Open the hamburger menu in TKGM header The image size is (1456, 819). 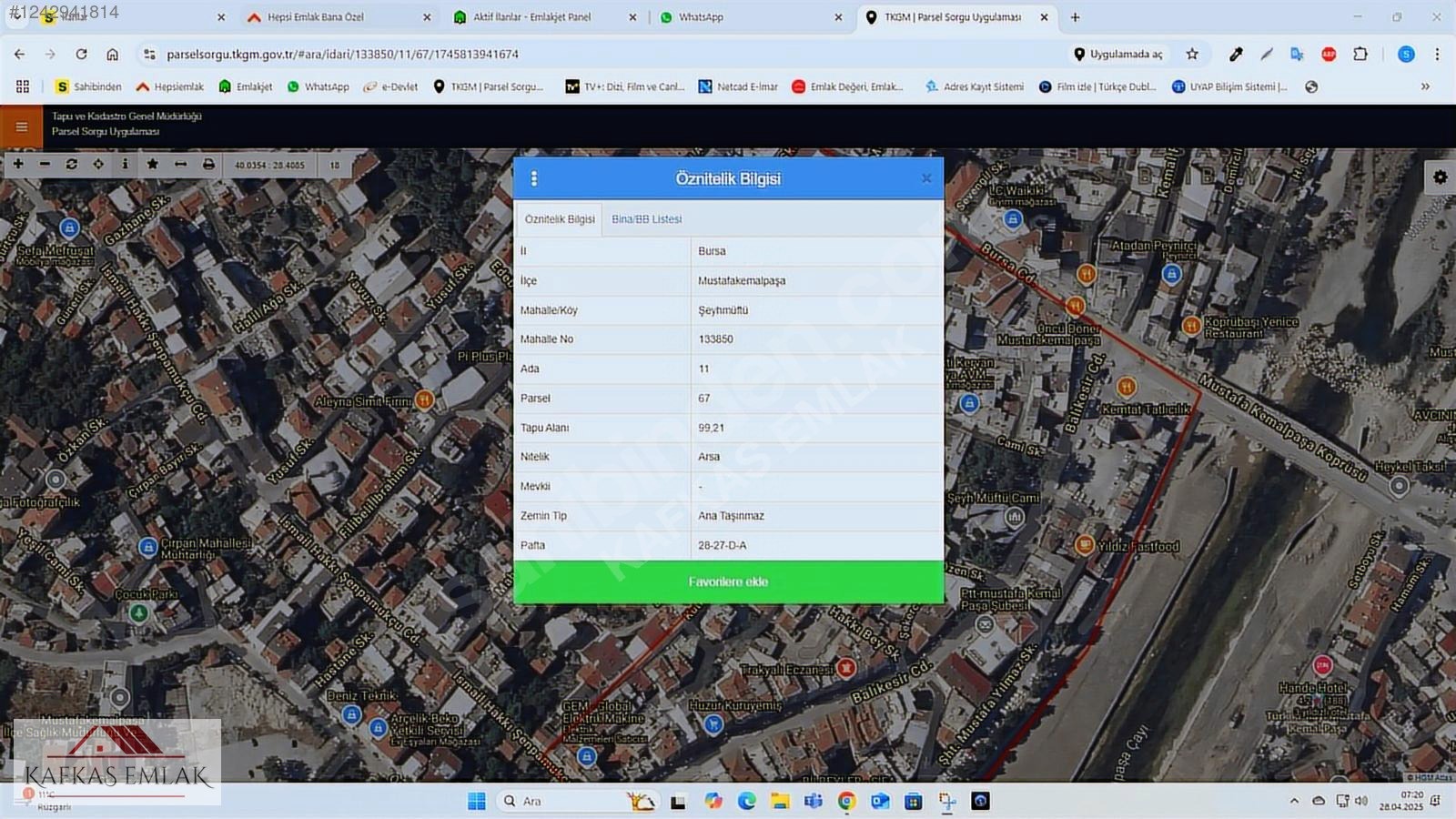[21, 126]
